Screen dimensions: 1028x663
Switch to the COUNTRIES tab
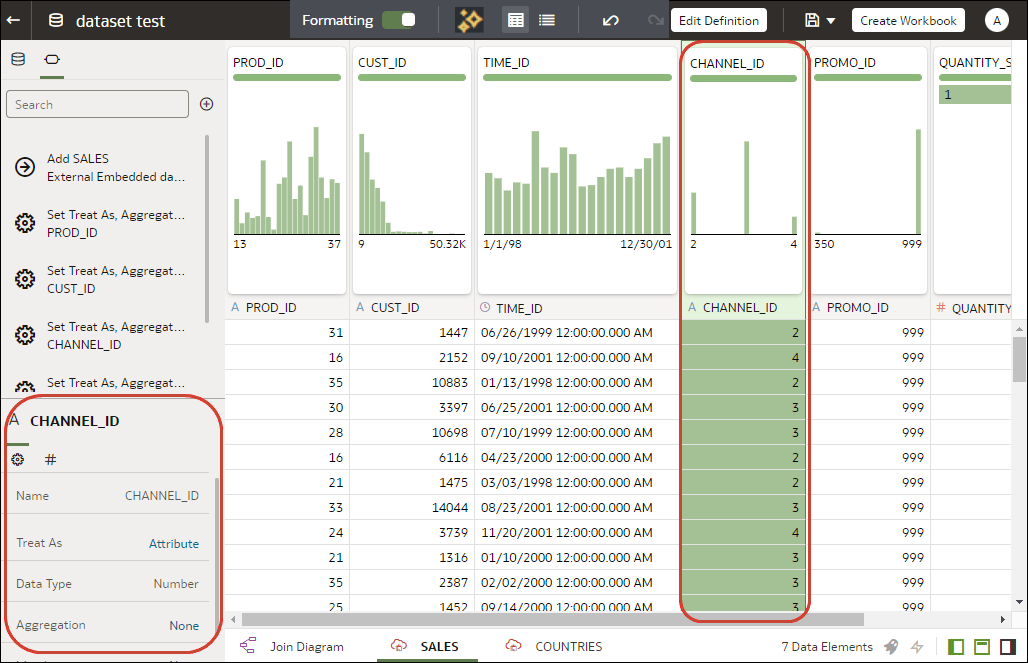point(567,646)
